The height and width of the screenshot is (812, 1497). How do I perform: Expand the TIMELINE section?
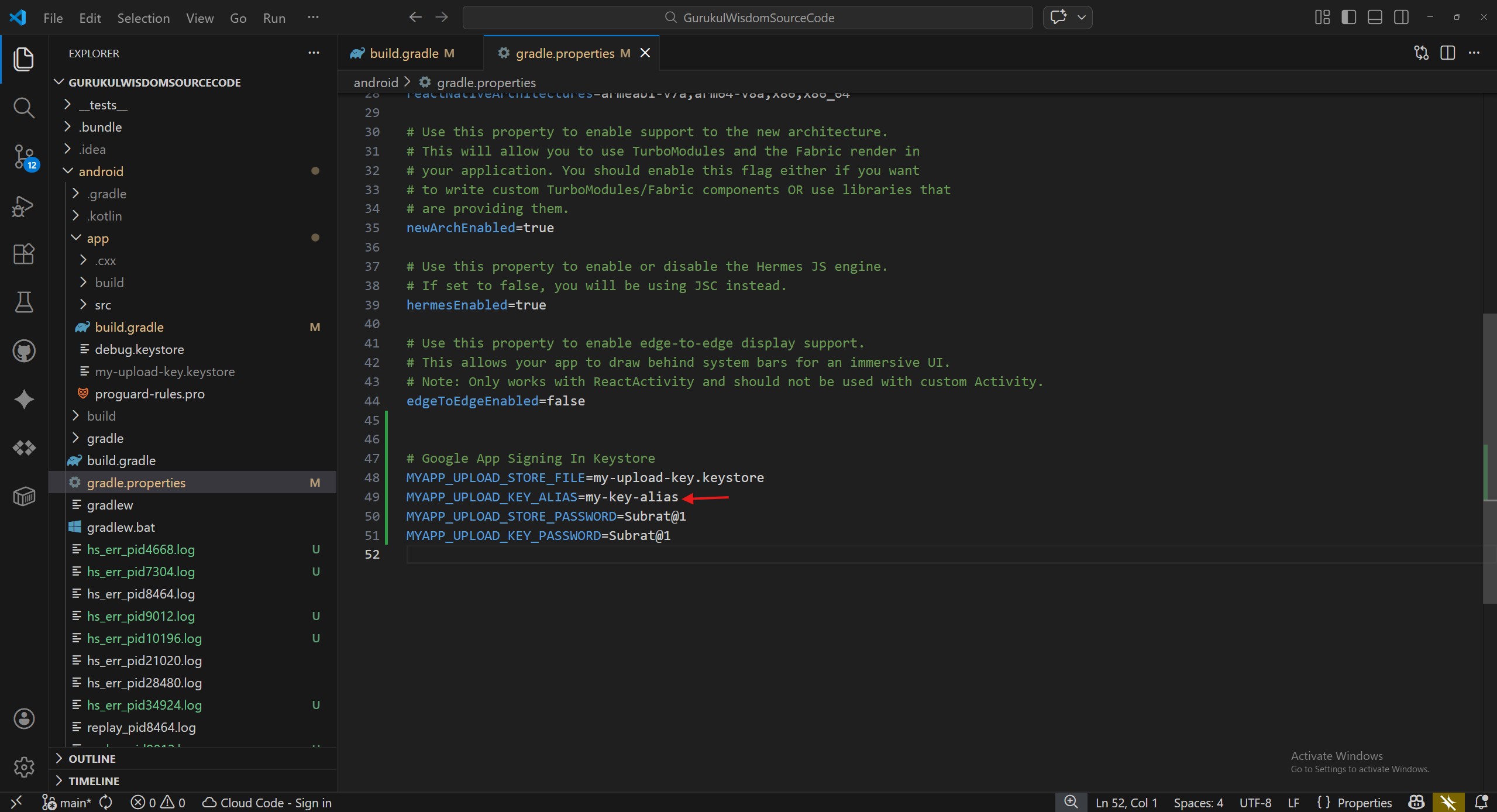pyautogui.click(x=94, y=781)
